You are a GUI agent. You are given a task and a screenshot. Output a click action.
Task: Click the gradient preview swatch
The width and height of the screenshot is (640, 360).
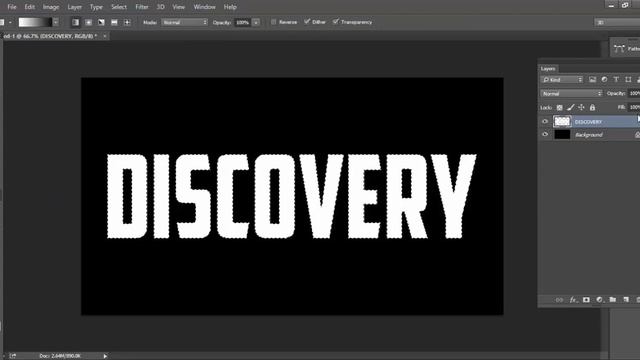(x=35, y=22)
